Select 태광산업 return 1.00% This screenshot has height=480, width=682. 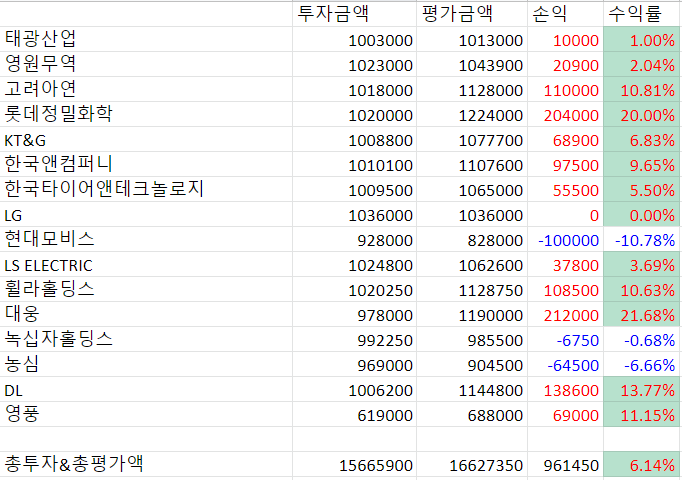point(642,39)
